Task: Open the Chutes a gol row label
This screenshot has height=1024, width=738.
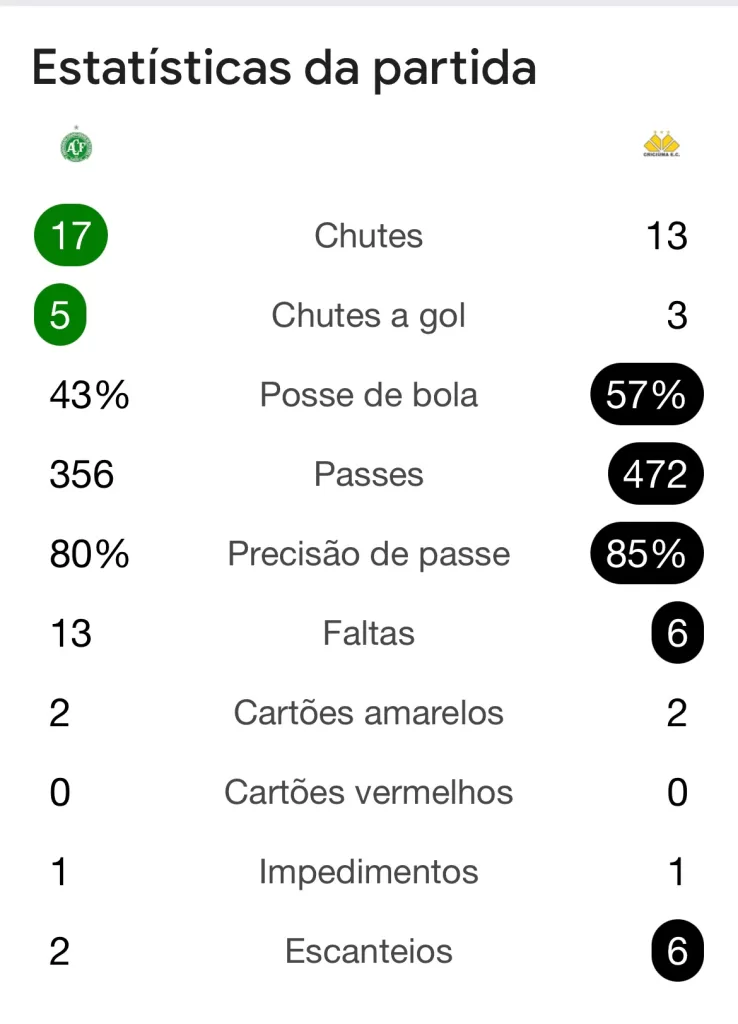Action: (368, 316)
